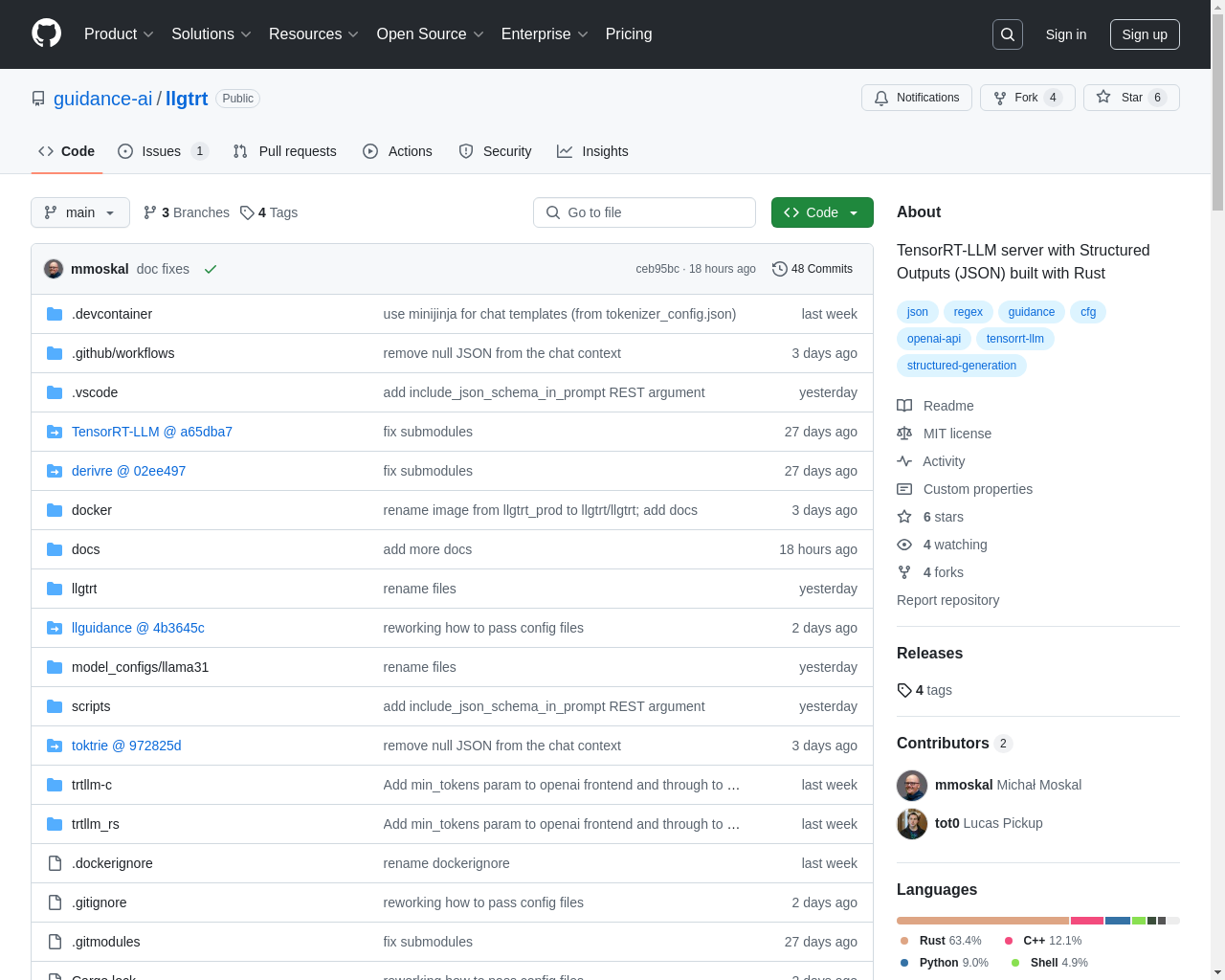Click the mmoskal avatar in commit header
Viewport: 1225px width, 980px height.
click(x=54, y=269)
